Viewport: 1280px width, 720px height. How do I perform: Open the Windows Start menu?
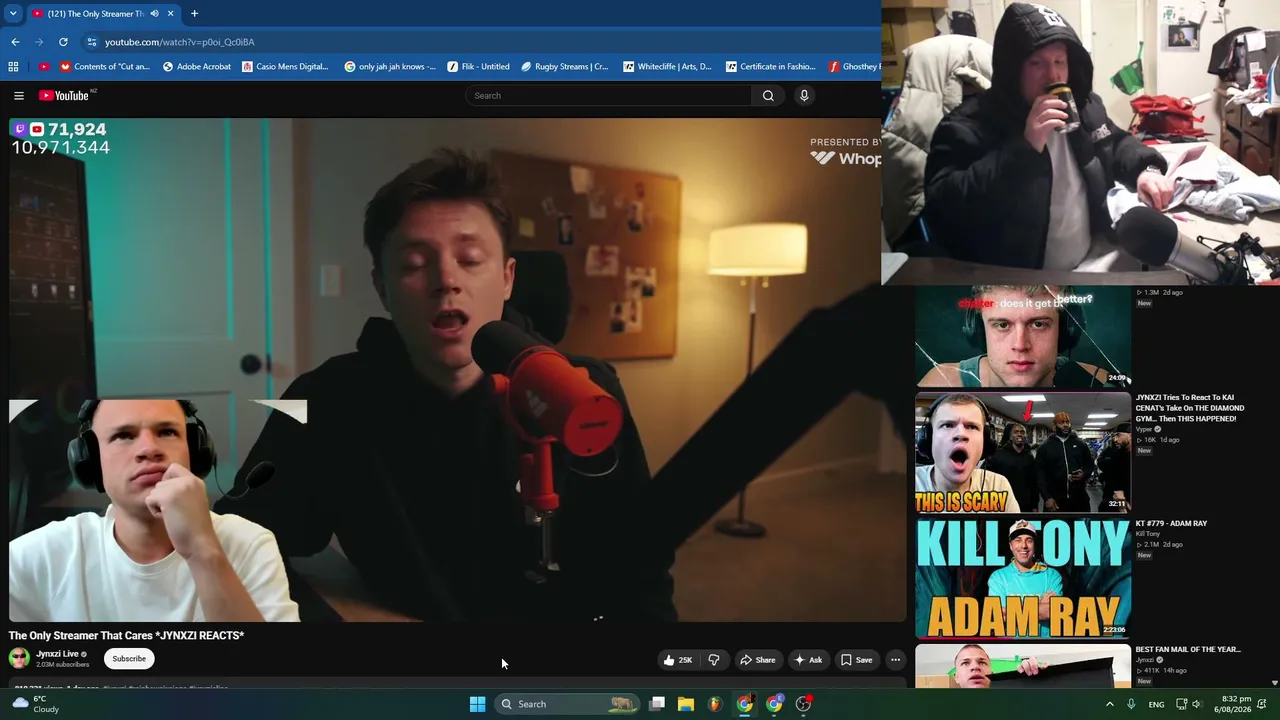click(x=477, y=704)
